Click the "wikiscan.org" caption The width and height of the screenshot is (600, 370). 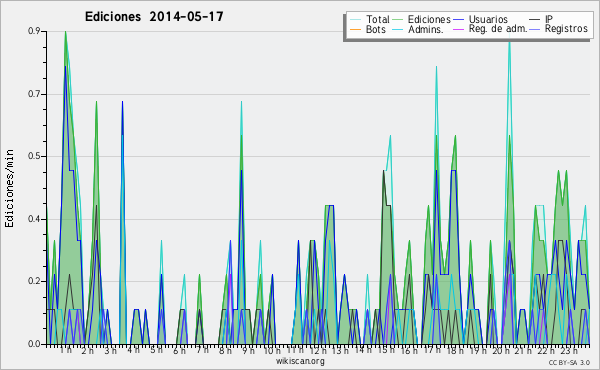(300, 361)
